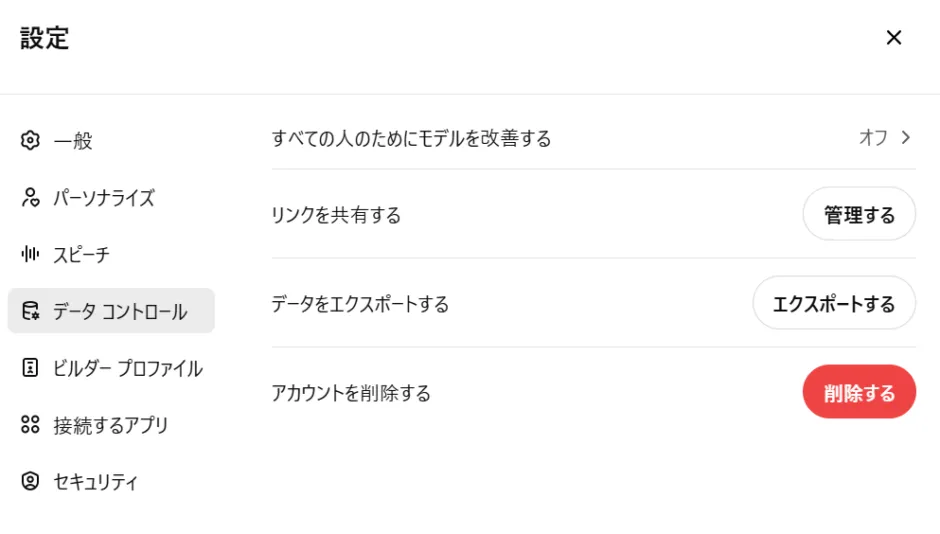Image resolution: width=940 pixels, height=534 pixels.
Task: Click the database icon for データ コントロール
Action: click(x=30, y=311)
